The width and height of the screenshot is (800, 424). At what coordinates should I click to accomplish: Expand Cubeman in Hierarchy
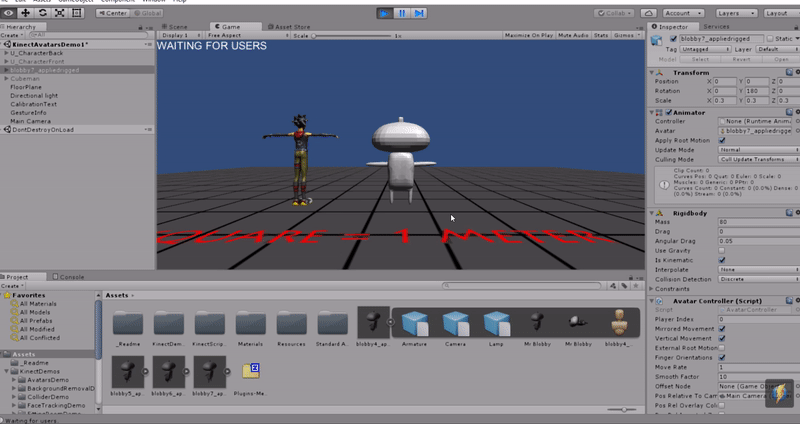[x=6, y=79]
